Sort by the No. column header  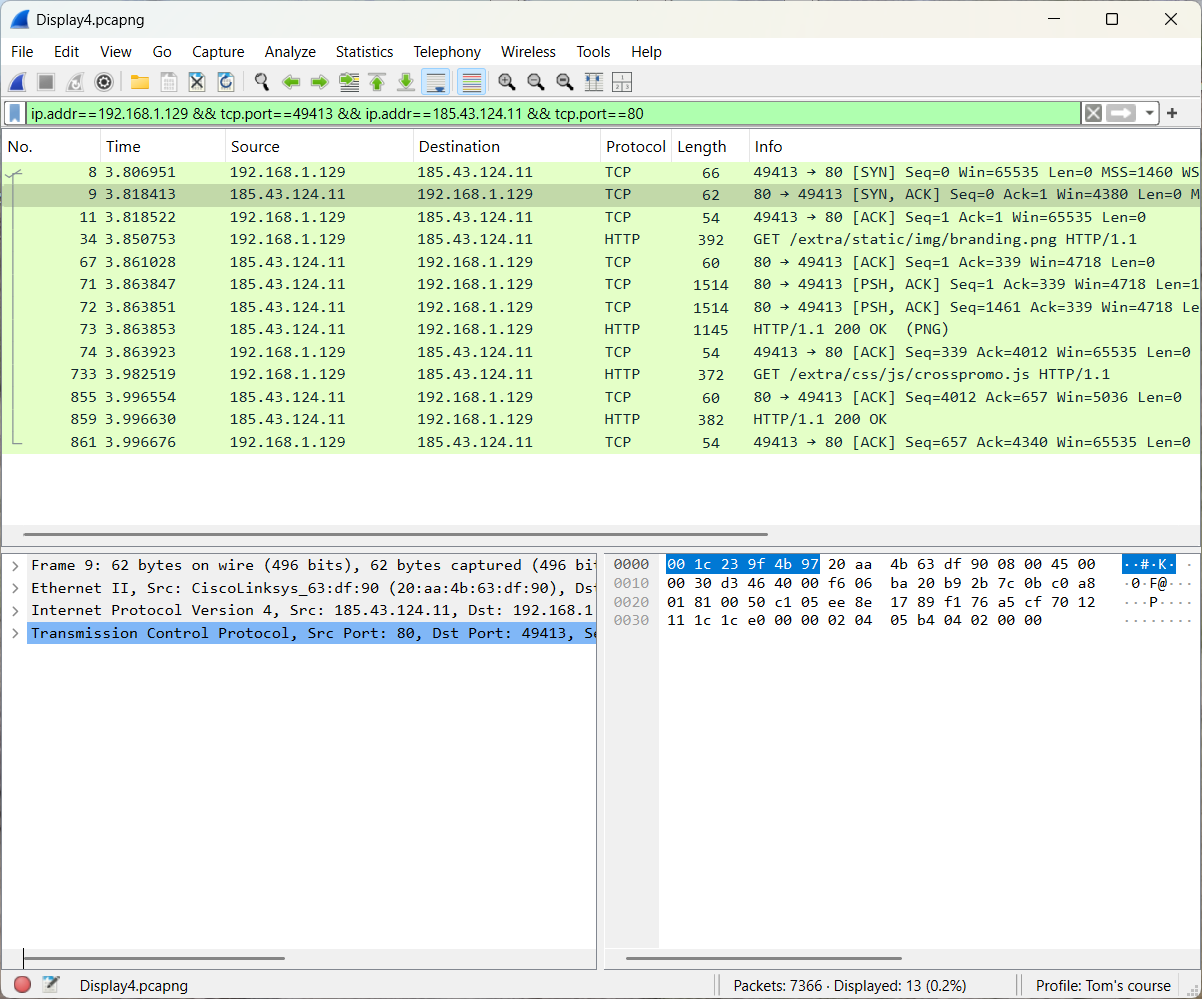50,147
